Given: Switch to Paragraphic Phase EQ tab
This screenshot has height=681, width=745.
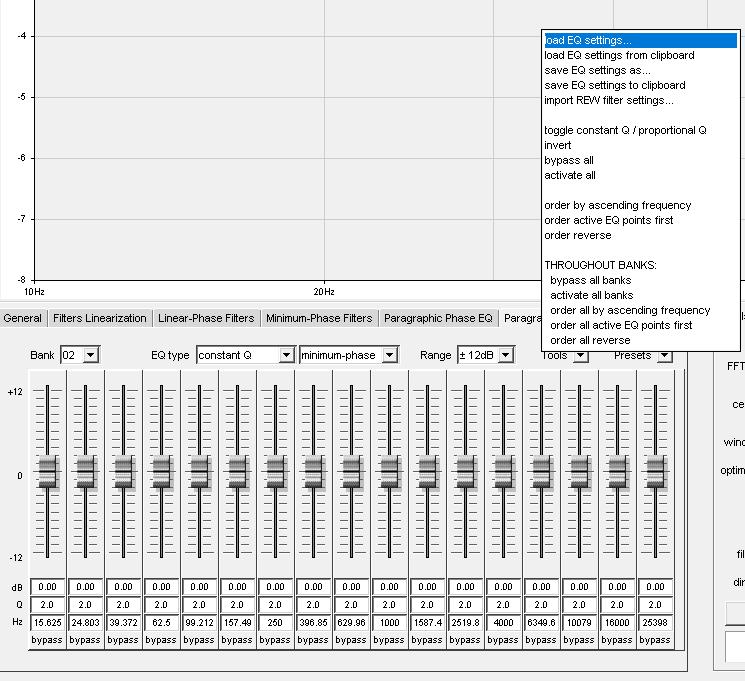Looking at the screenshot, I should [438, 318].
